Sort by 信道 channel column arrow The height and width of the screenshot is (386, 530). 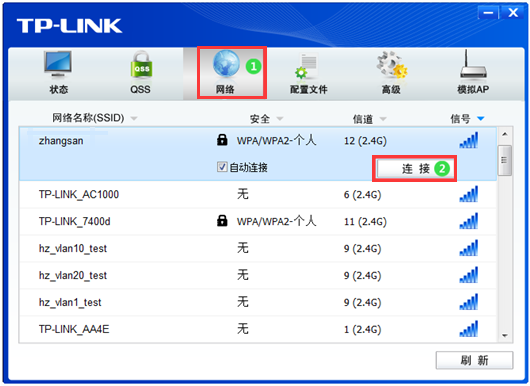point(383,119)
